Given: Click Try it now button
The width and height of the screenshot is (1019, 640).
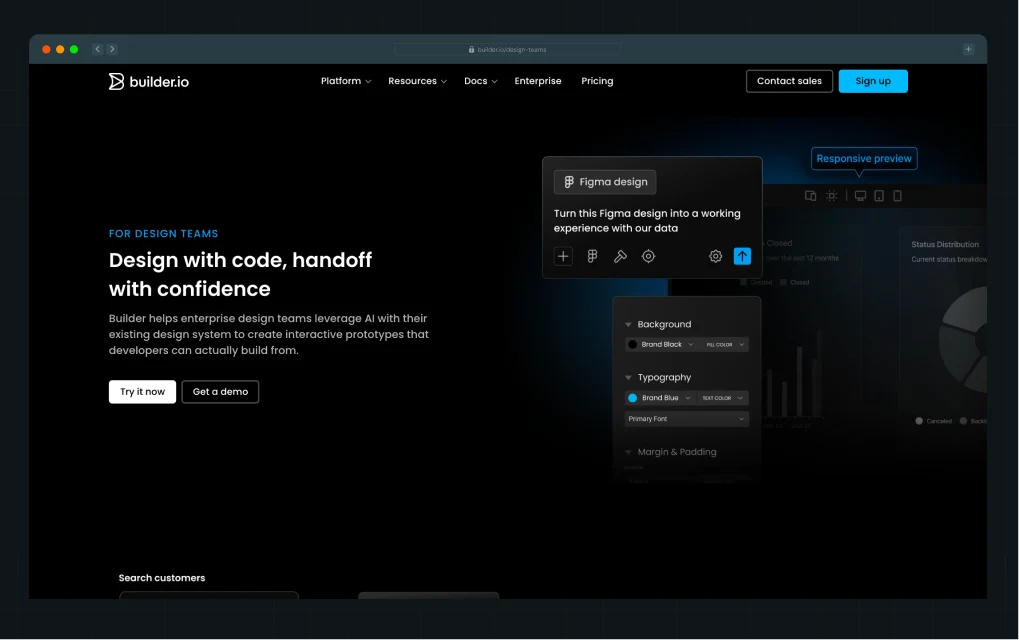Looking at the screenshot, I should tap(142, 392).
